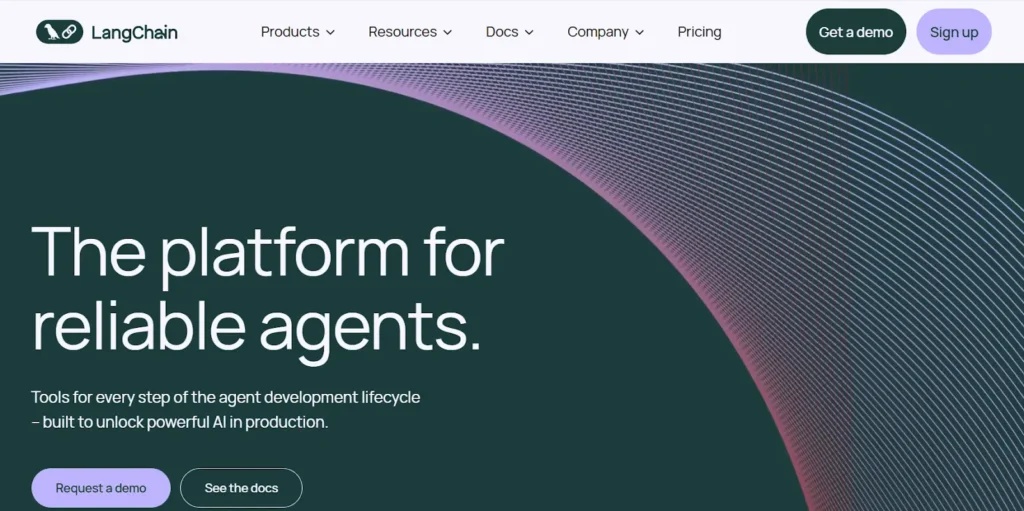1024x511 pixels.
Task: Expand the Resources chevron arrow
Action: [447, 33]
